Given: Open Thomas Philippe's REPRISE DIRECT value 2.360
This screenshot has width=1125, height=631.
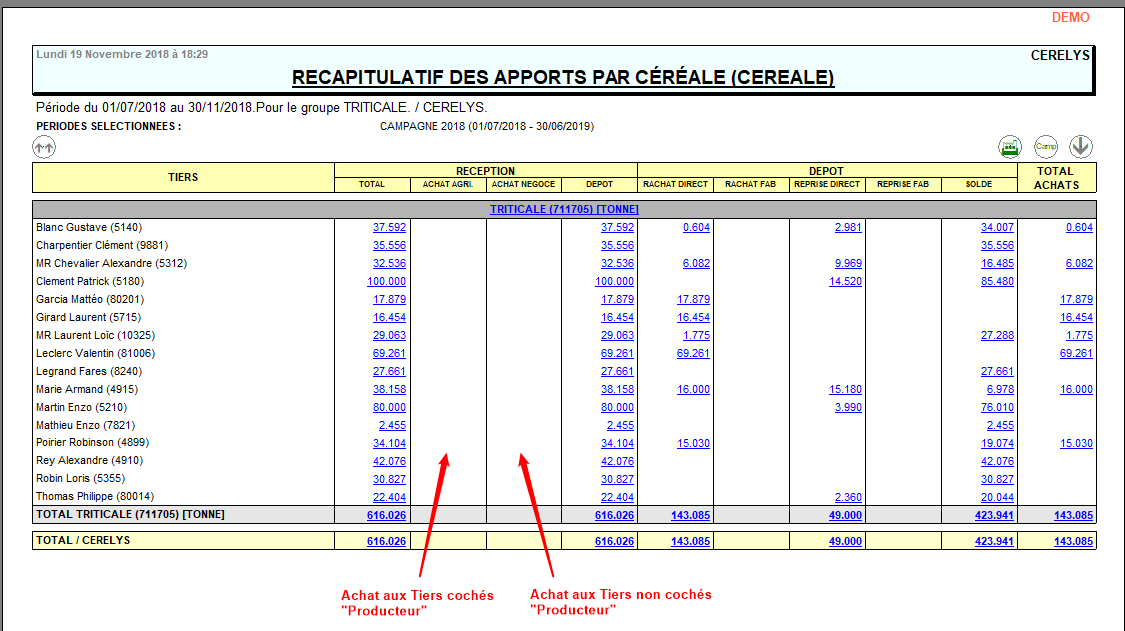Looking at the screenshot, I should click(x=848, y=497).
